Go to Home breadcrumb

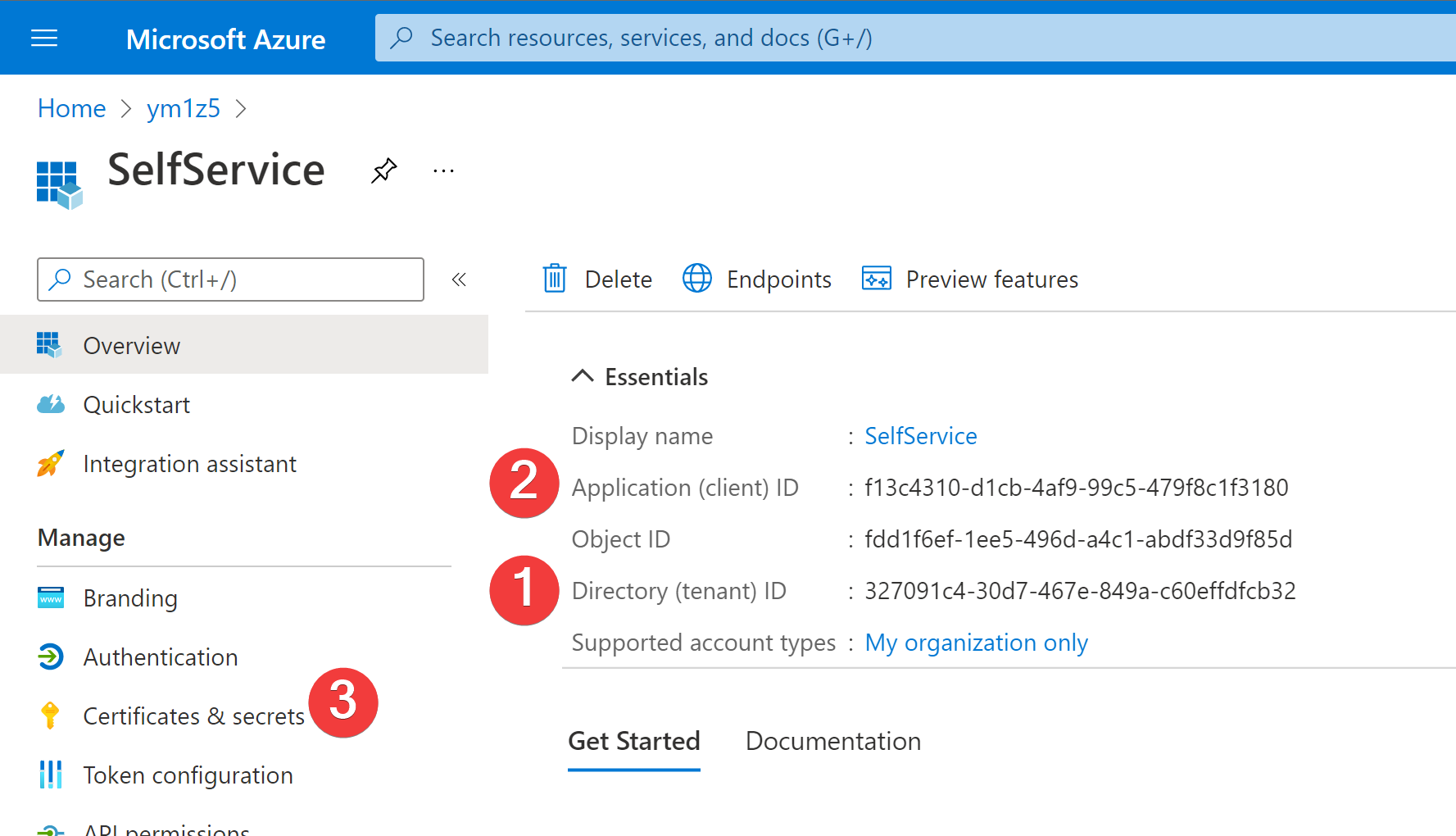coord(72,108)
